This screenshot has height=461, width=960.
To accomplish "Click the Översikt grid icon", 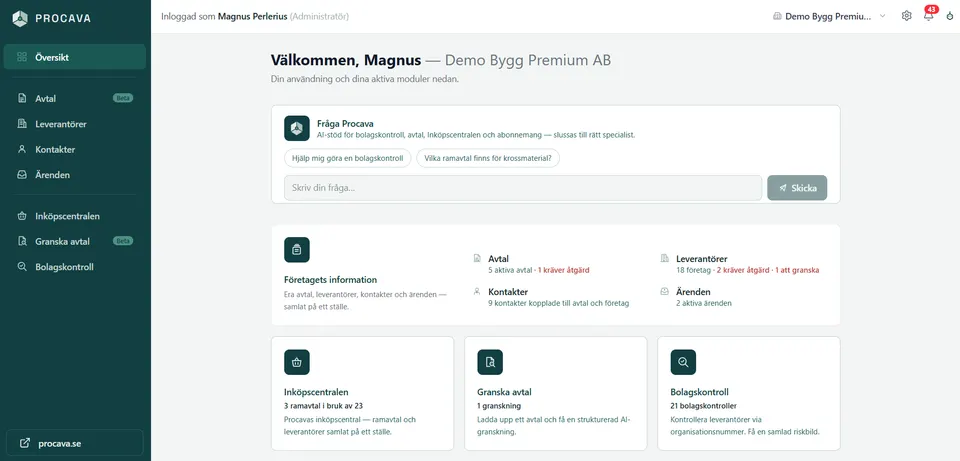I will (22, 57).
